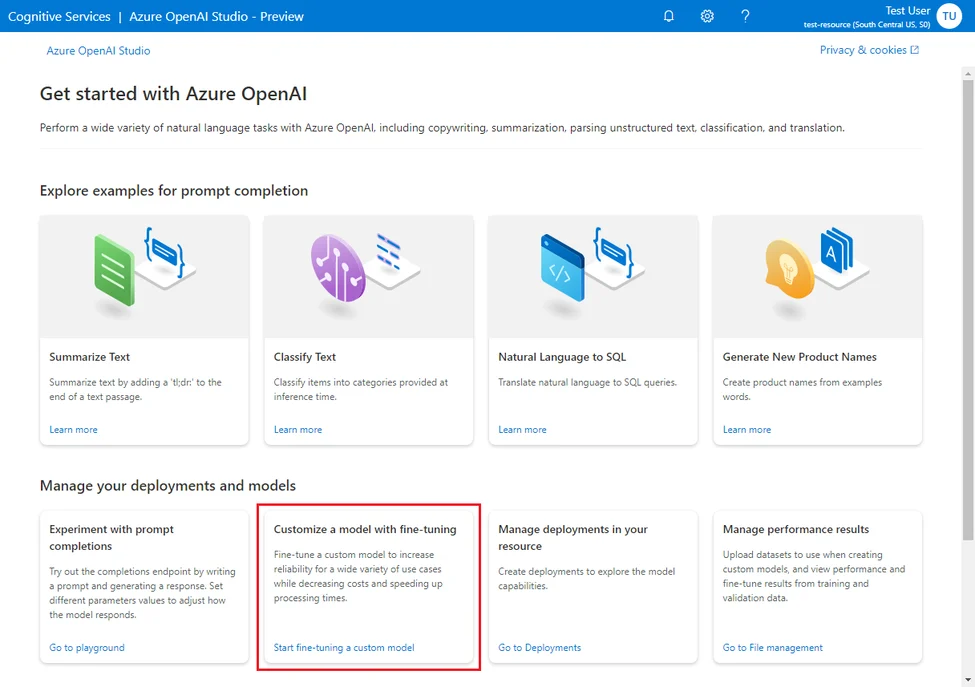
Task: Click the Go to File management link
Action: tap(772, 648)
